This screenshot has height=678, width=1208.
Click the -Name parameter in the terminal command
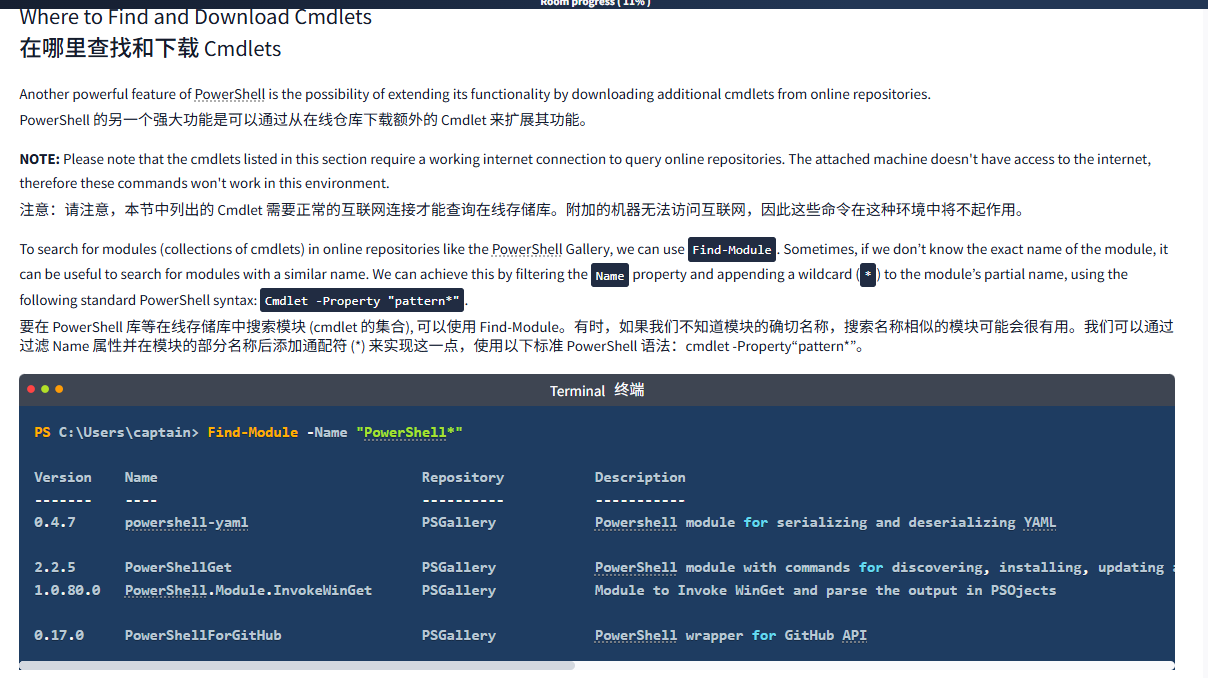[327, 432]
